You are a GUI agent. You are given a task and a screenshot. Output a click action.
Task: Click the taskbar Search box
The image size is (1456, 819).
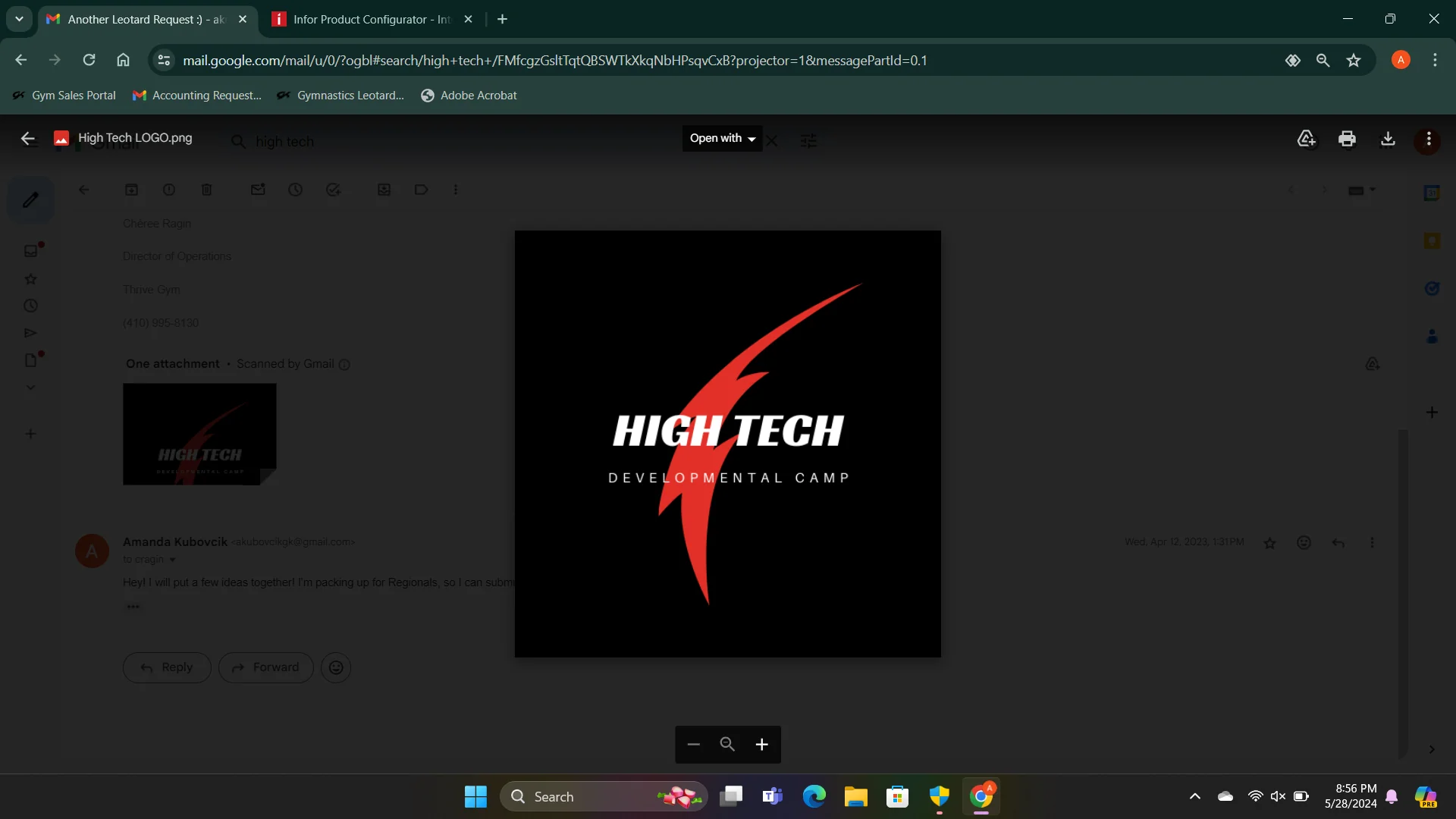pos(604,796)
